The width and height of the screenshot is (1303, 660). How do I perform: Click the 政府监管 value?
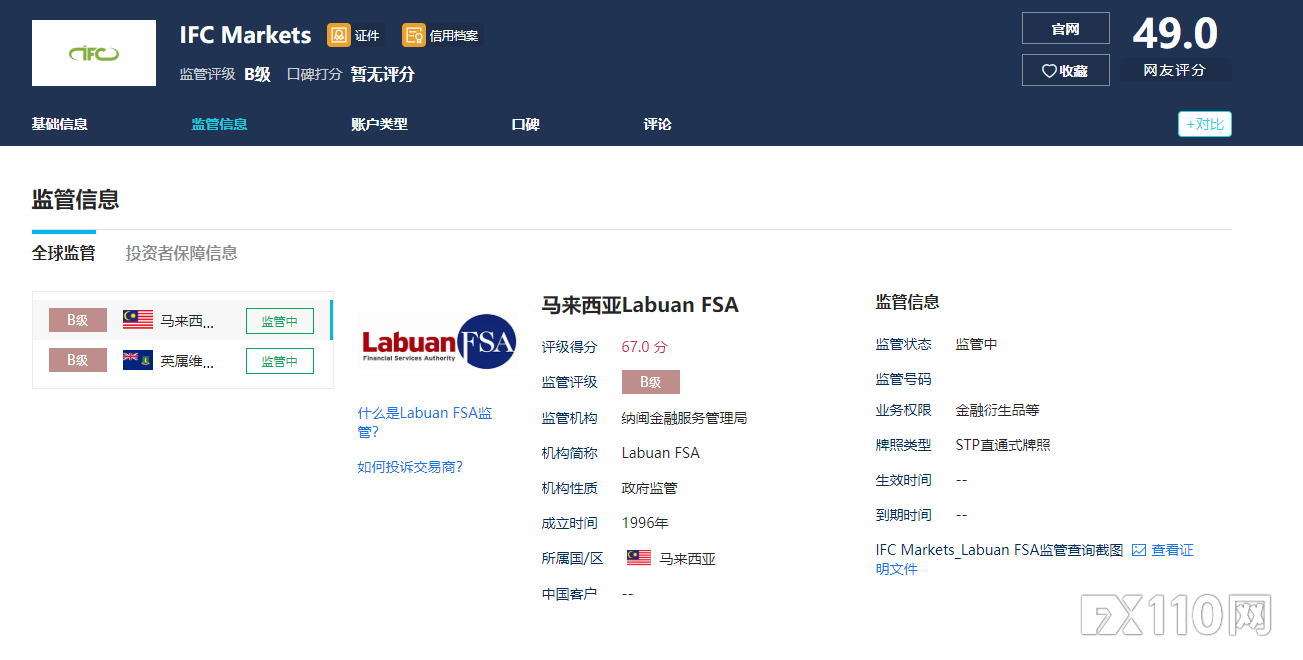[649, 488]
